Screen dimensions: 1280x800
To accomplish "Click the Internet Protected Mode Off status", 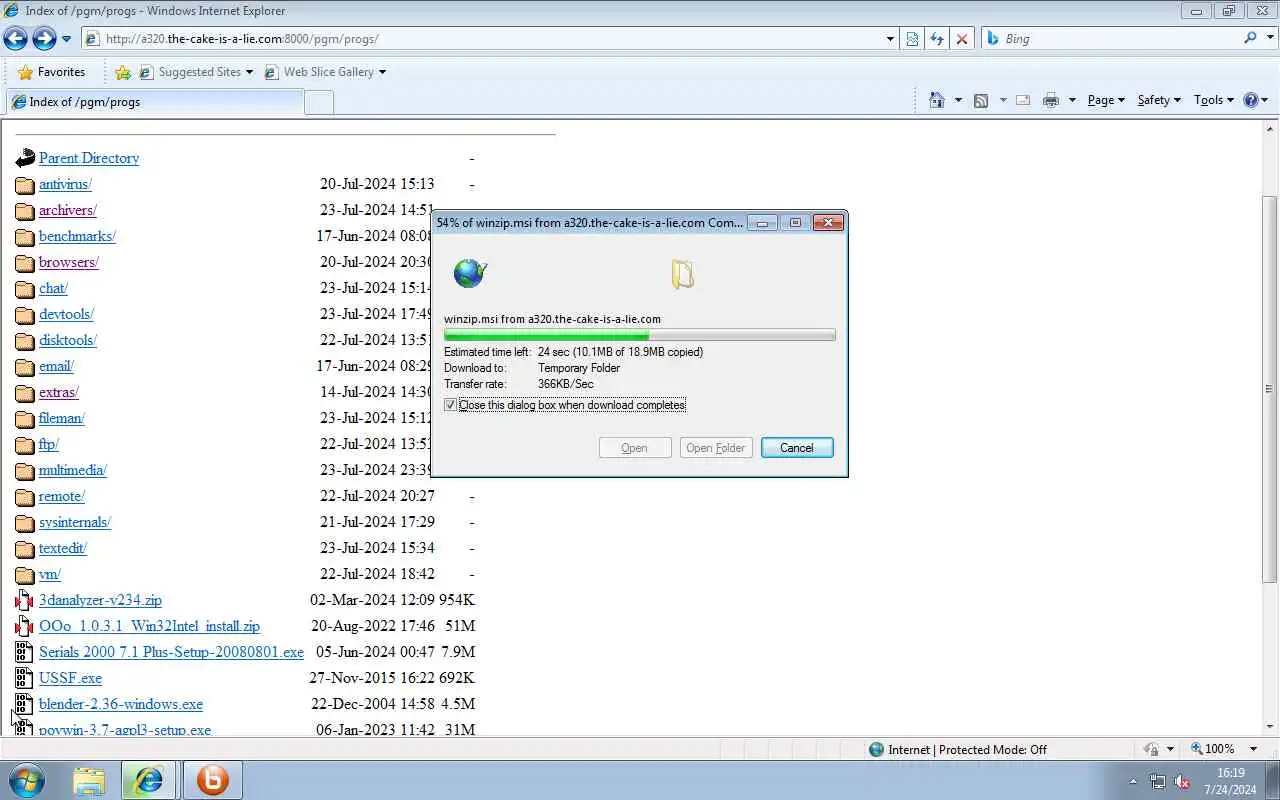I will point(958,749).
